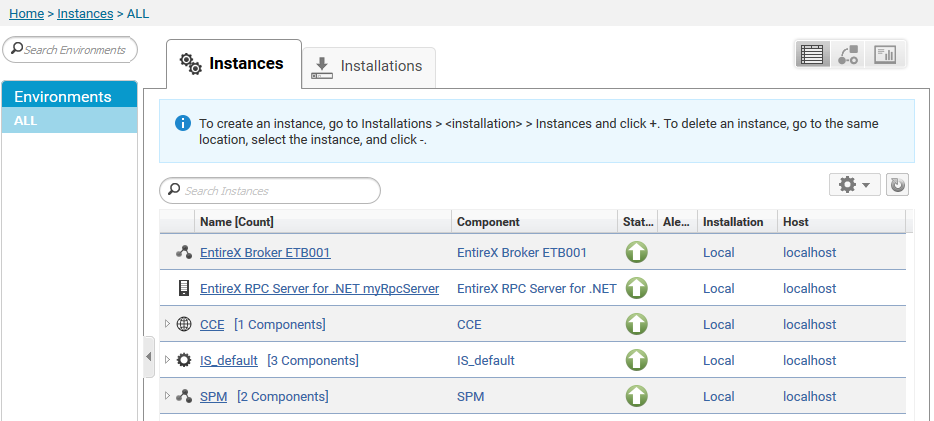The height and width of the screenshot is (421, 934).
Task: Click the Installations tab download icon
Action: click(322, 68)
